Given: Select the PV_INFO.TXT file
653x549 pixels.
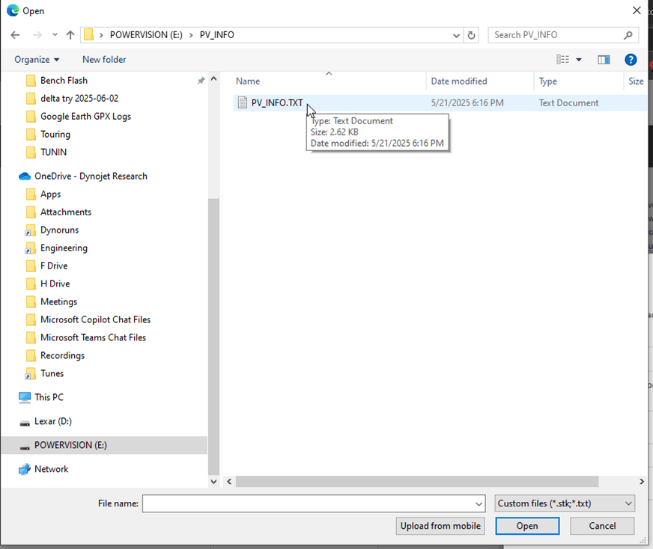Looking at the screenshot, I should 277,103.
